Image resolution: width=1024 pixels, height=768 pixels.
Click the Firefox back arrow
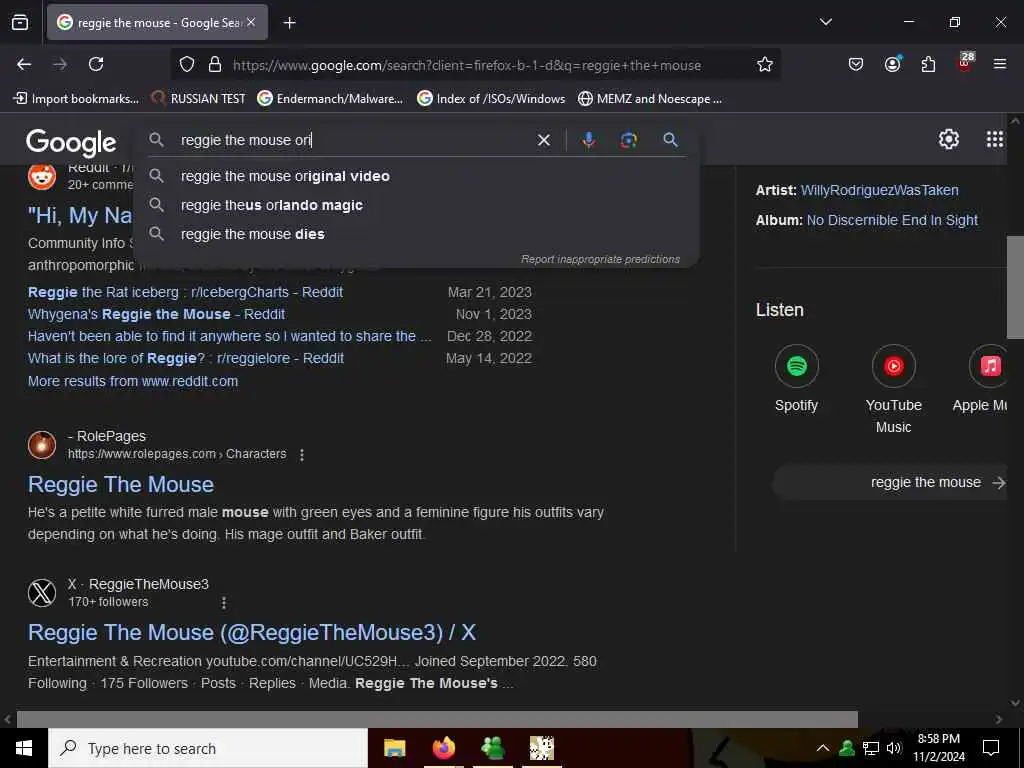tap(24, 64)
